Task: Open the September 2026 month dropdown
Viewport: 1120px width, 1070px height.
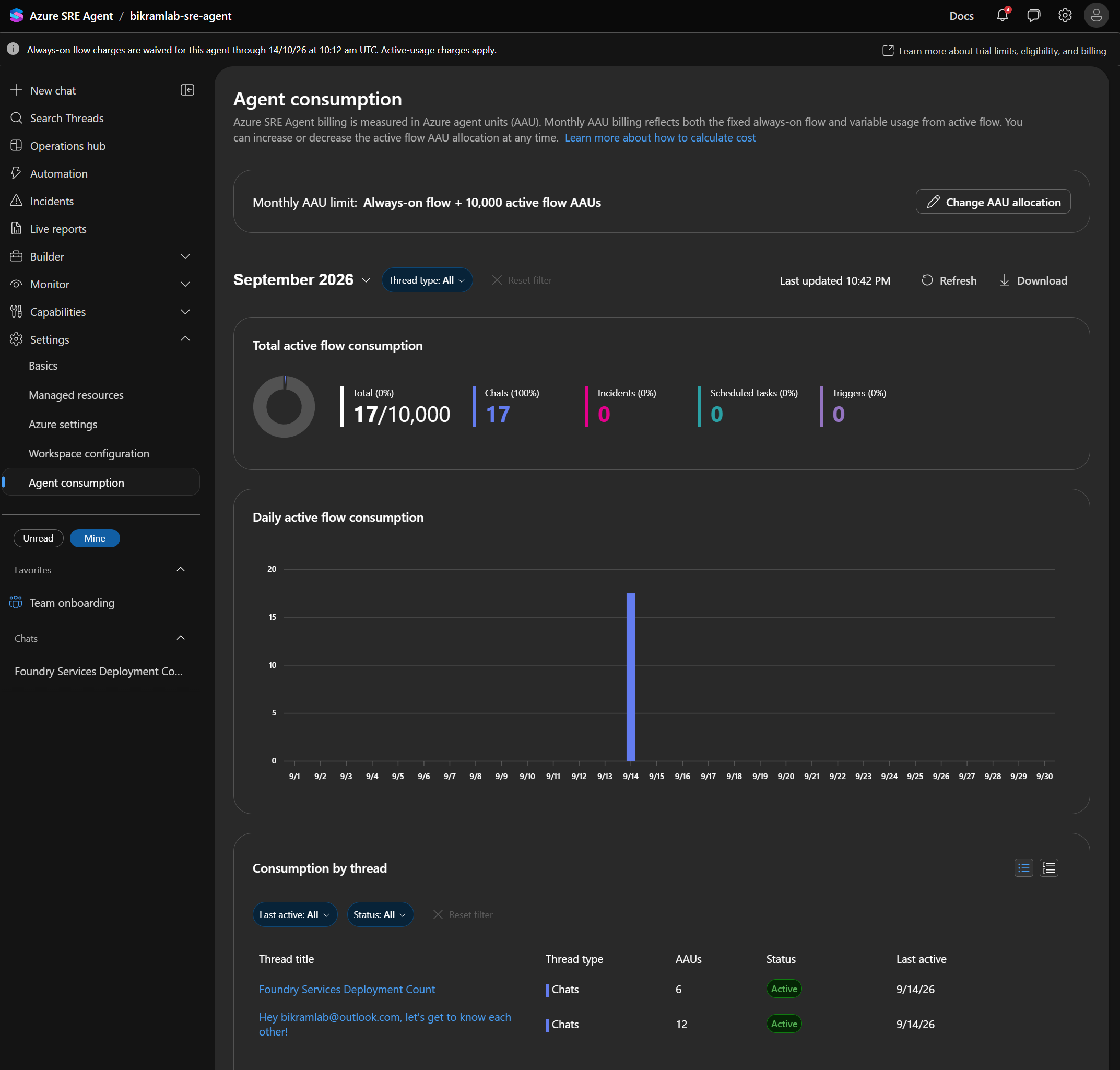Action: click(x=302, y=279)
